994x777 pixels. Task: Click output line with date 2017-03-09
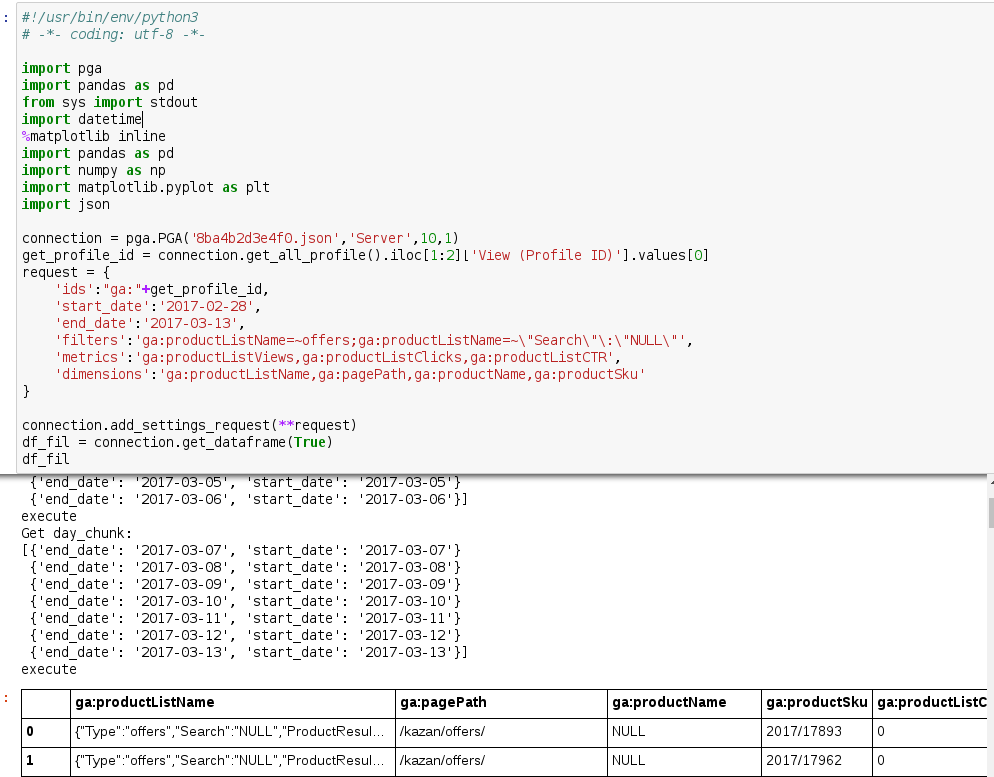(x=245, y=585)
